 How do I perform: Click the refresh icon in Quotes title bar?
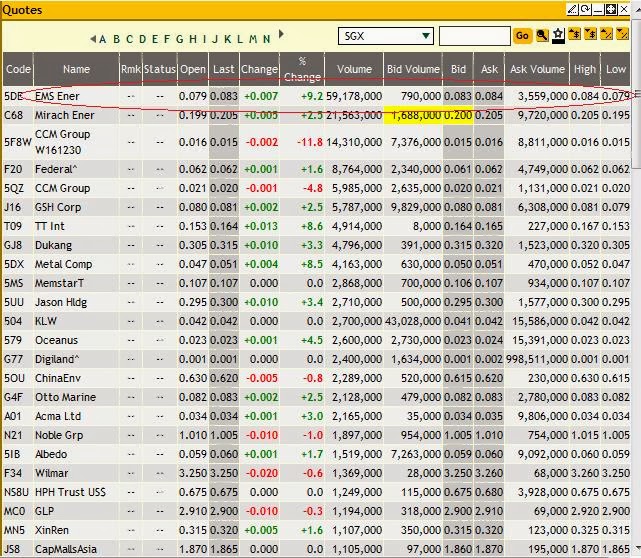[585, 9]
